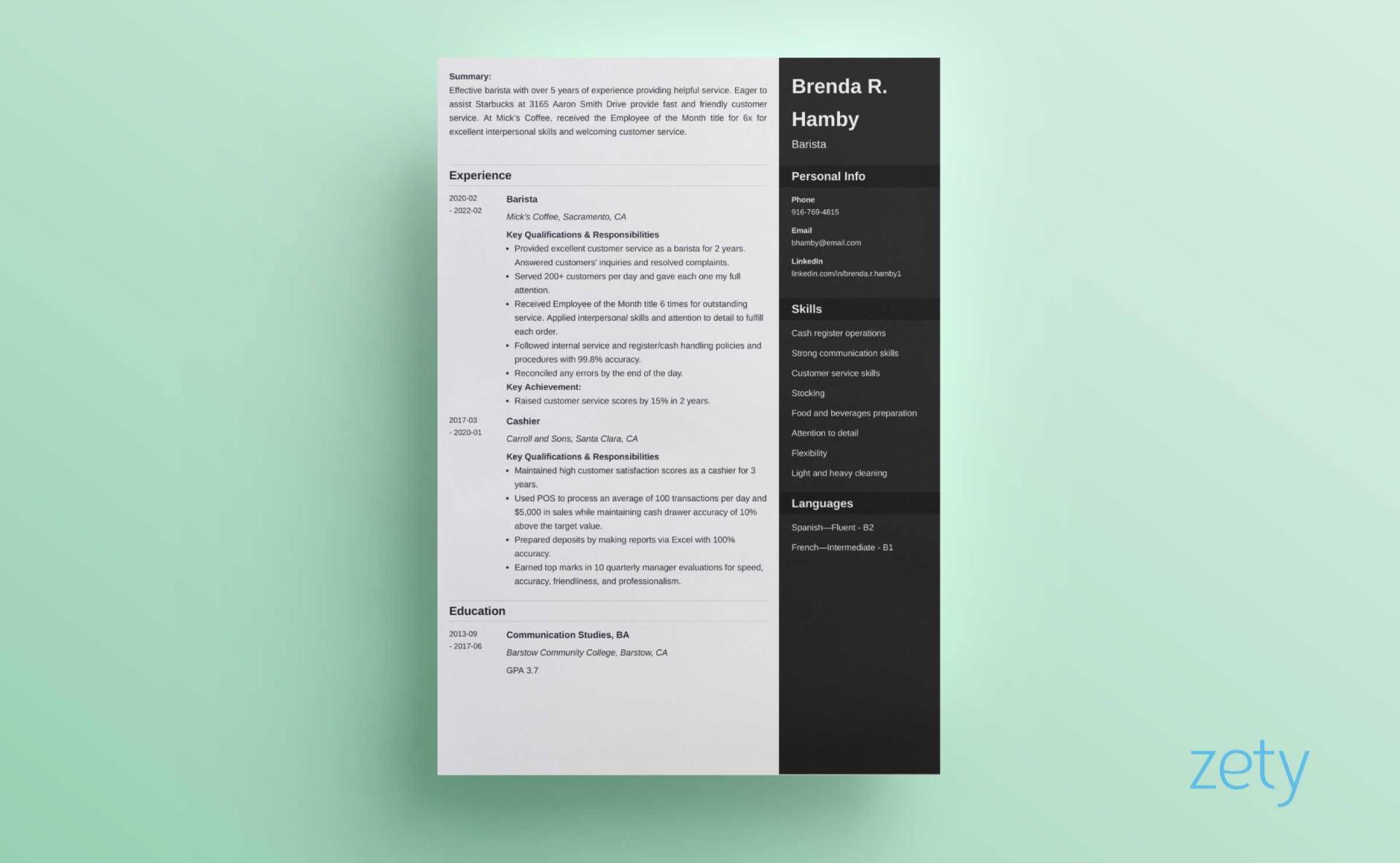Click the Education section header

[x=476, y=610]
